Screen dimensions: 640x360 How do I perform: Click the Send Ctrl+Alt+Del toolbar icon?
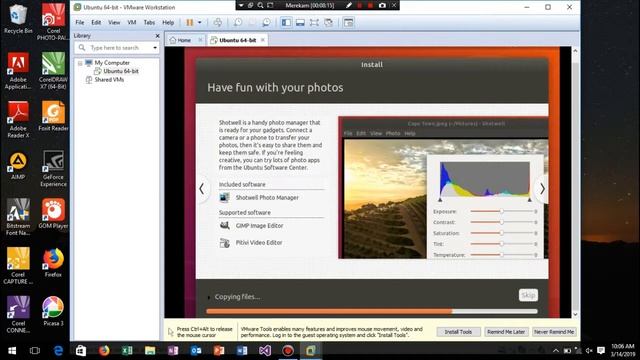point(218,22)
